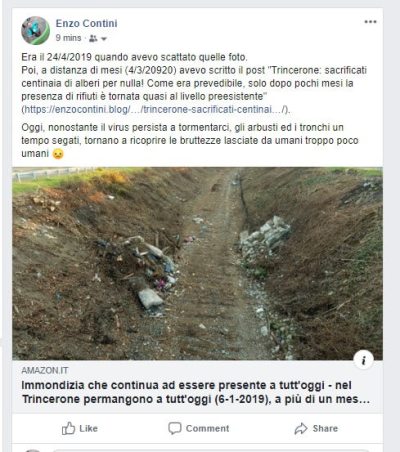400x452 pixels.
Task: Click the speech bubble Comment icon
Action: click(175, 428)
